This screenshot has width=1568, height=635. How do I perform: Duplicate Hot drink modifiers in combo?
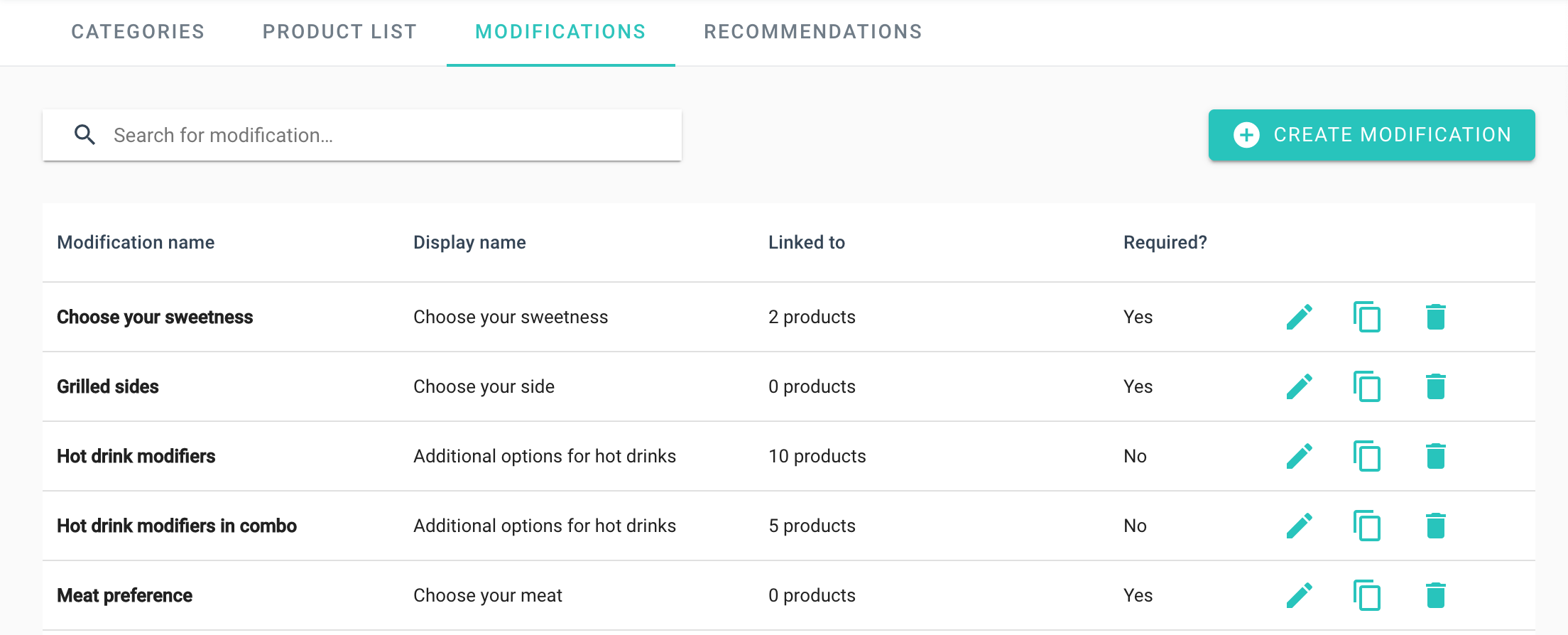pyautogui.click(x=1367, y=526)
